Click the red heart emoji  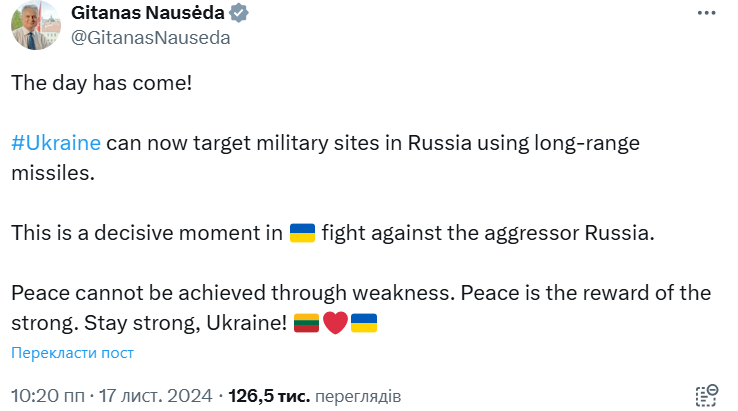335,324
